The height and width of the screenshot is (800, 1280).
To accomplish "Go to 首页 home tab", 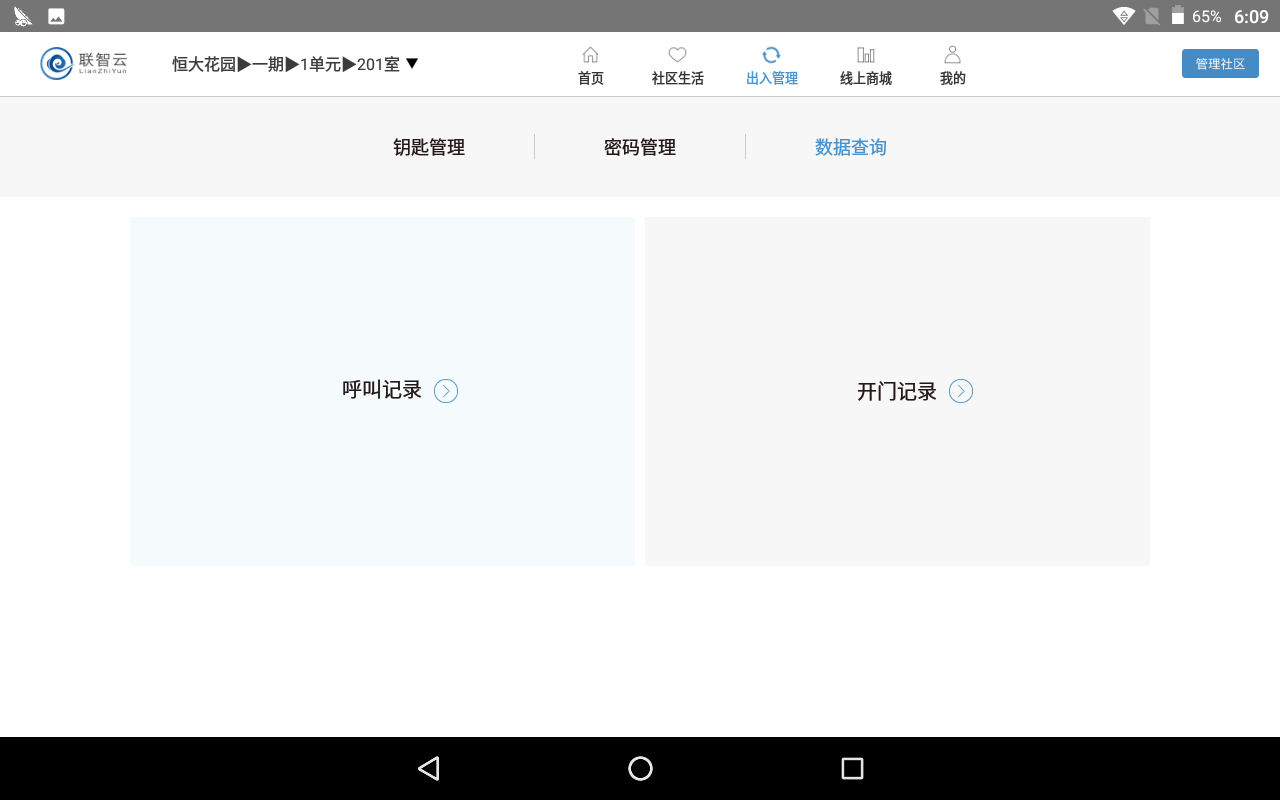I will pyautogui.click(x=591, y=66).
